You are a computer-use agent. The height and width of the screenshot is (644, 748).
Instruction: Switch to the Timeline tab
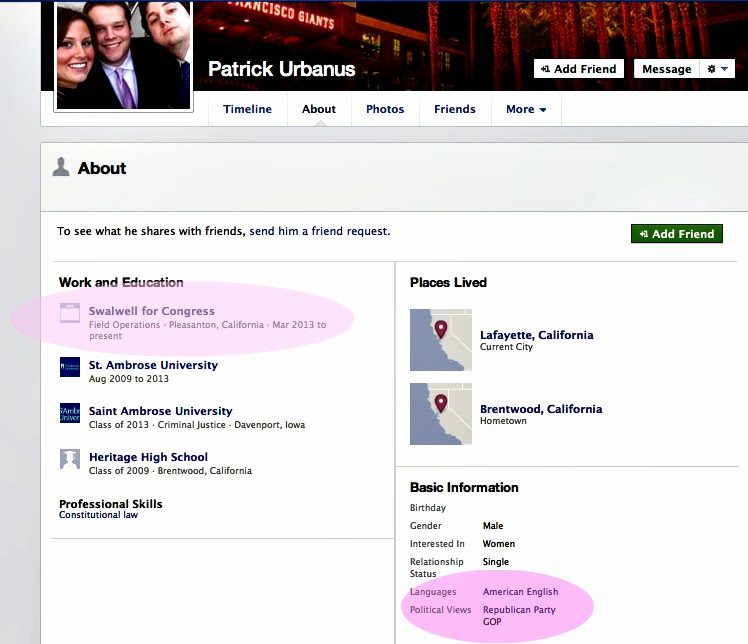pos(247,110)
